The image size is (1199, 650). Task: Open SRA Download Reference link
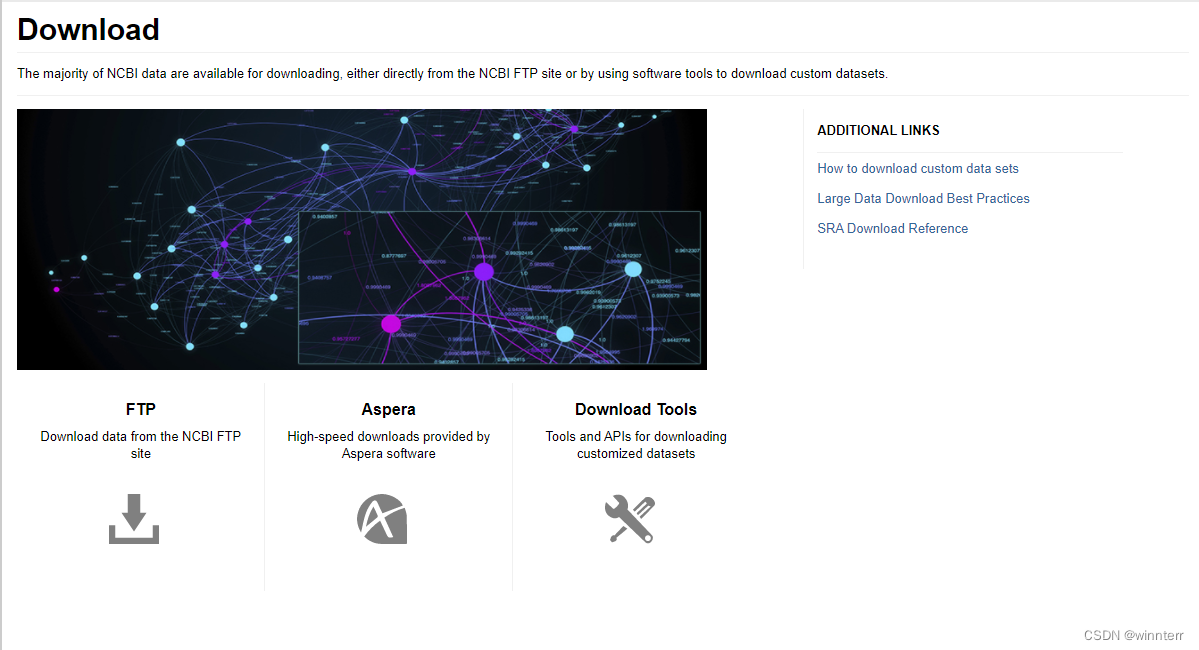click(x=892, y=228)
